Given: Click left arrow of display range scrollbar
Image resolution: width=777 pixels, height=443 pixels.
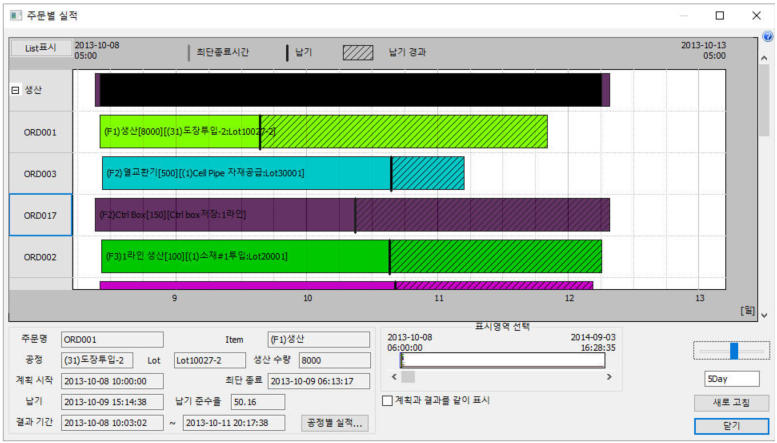Looking at the screenshot, I should point(407,377).
